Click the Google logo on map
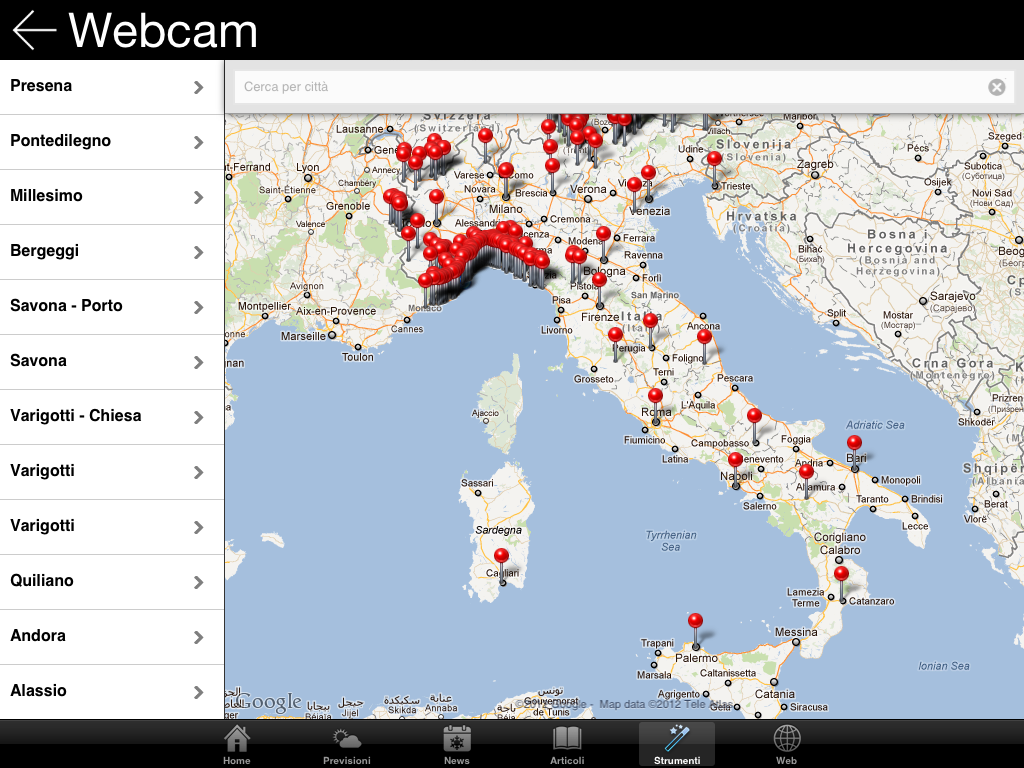 [269, 703]
